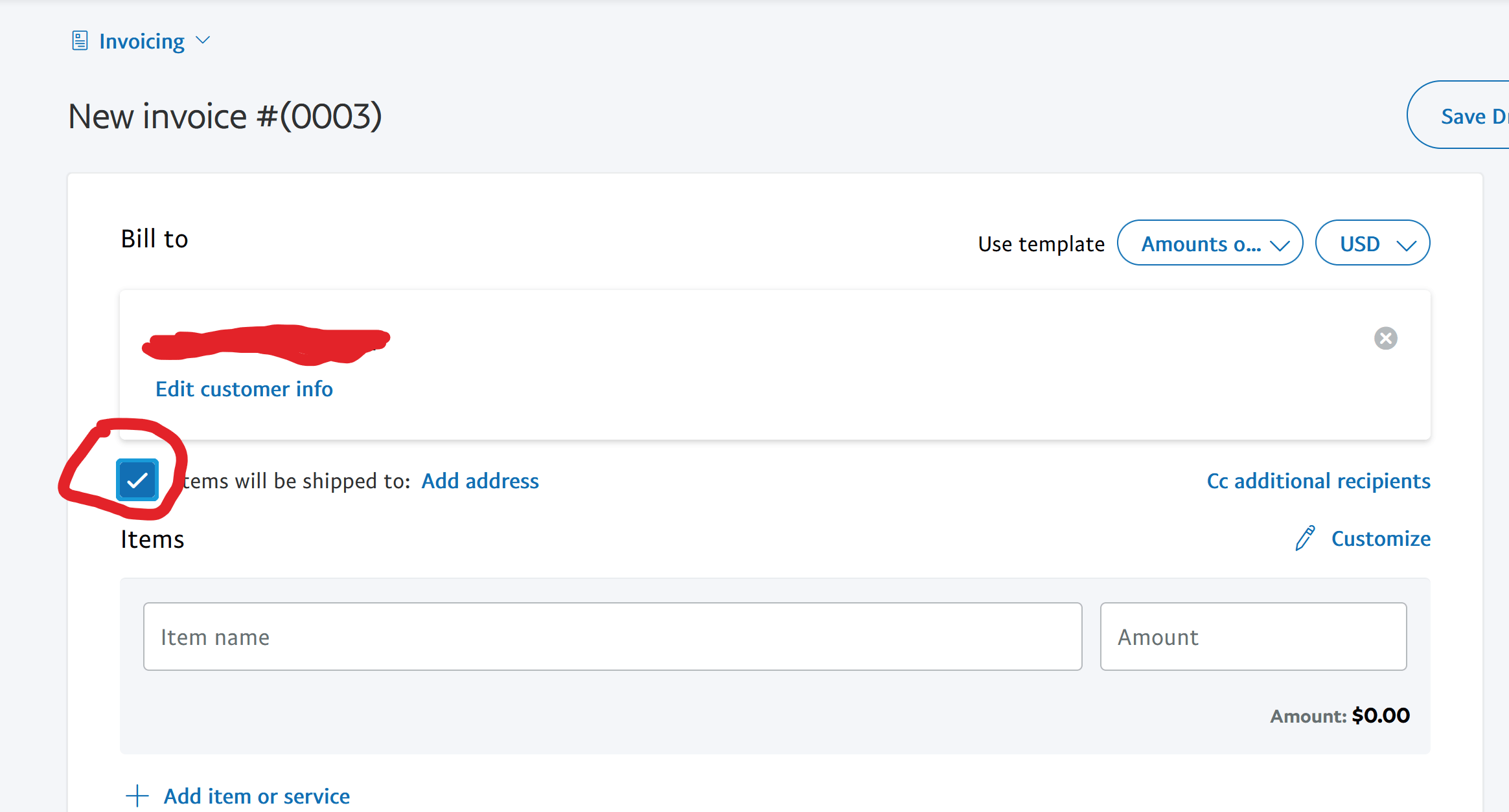This screenshot has width=1509, height=812.
Task: Focus the Amount input field
Action: (x=1252, y=637)
